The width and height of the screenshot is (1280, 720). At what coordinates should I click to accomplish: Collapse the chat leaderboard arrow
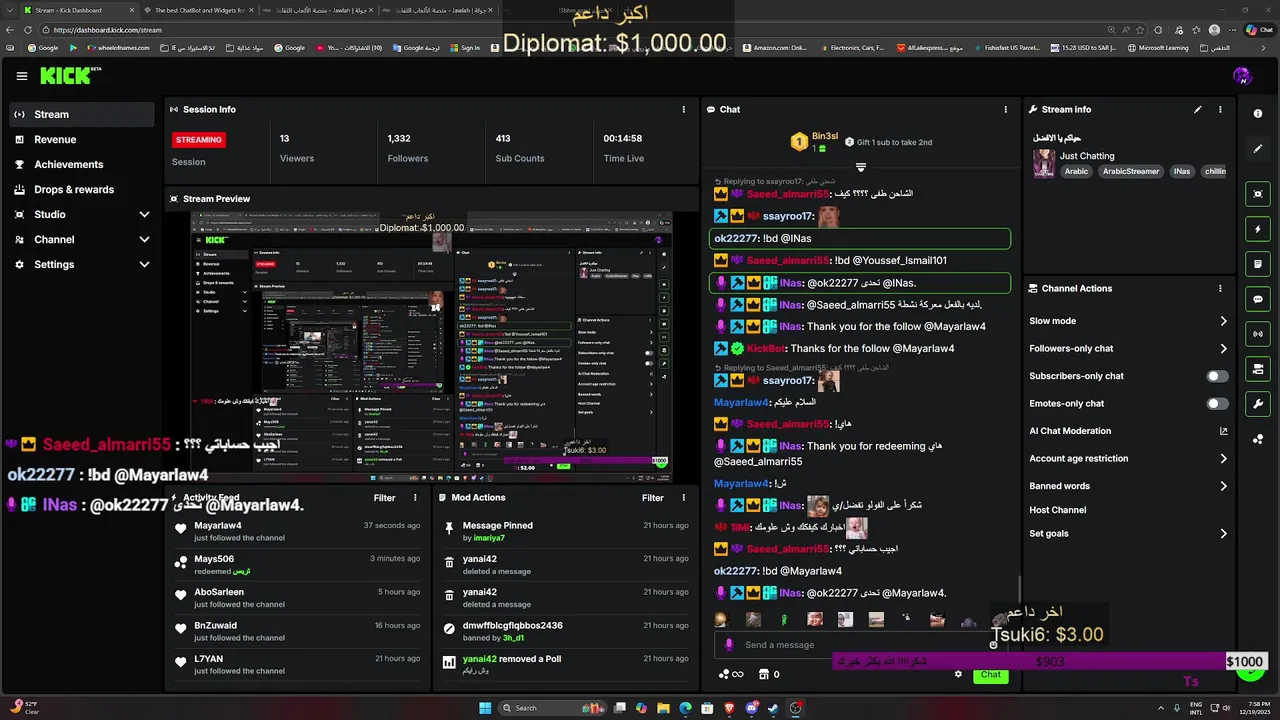point(860,167)
